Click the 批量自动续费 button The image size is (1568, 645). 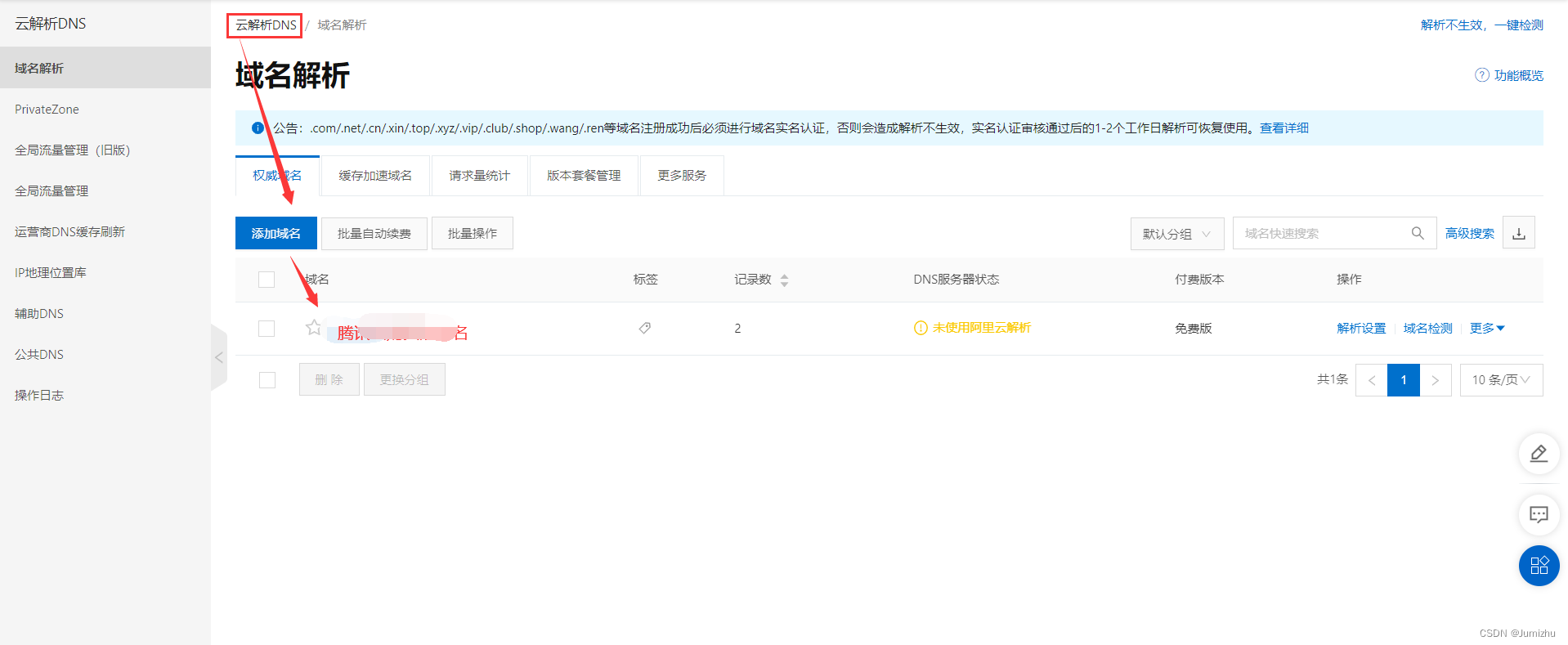point(374,233)
